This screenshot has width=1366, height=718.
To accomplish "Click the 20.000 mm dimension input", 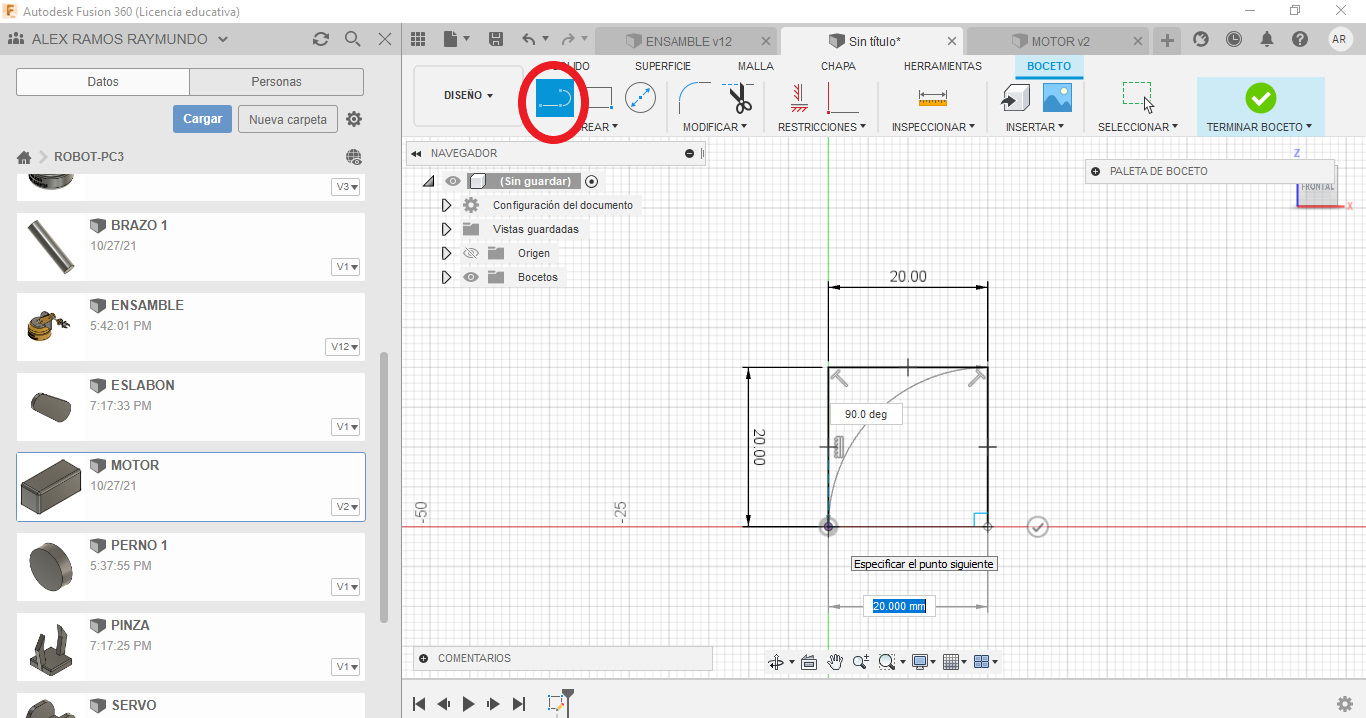I will point(899,606).
